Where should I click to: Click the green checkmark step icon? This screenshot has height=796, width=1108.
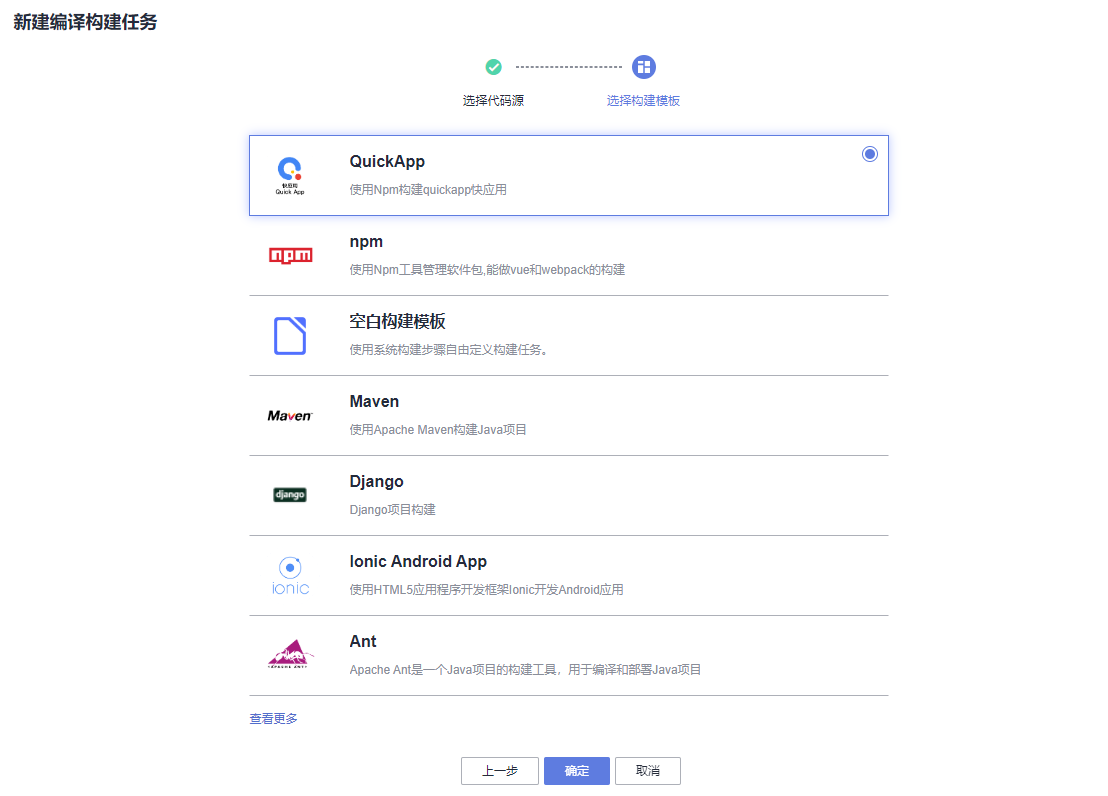[493, 67]
